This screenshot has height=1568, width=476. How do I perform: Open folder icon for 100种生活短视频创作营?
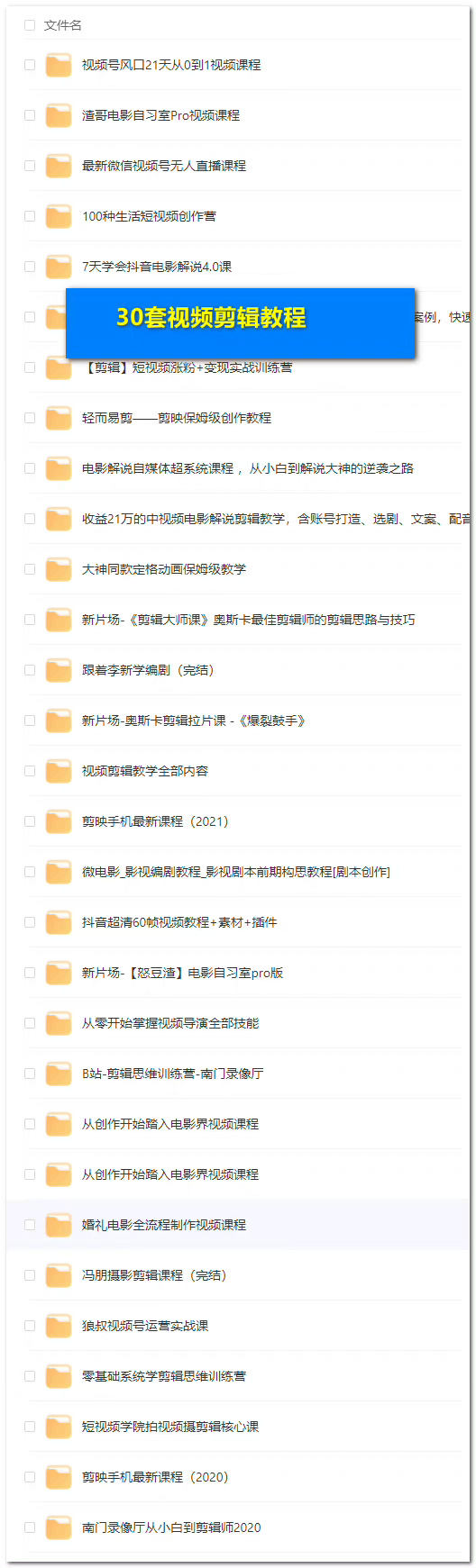pos(59,216)
